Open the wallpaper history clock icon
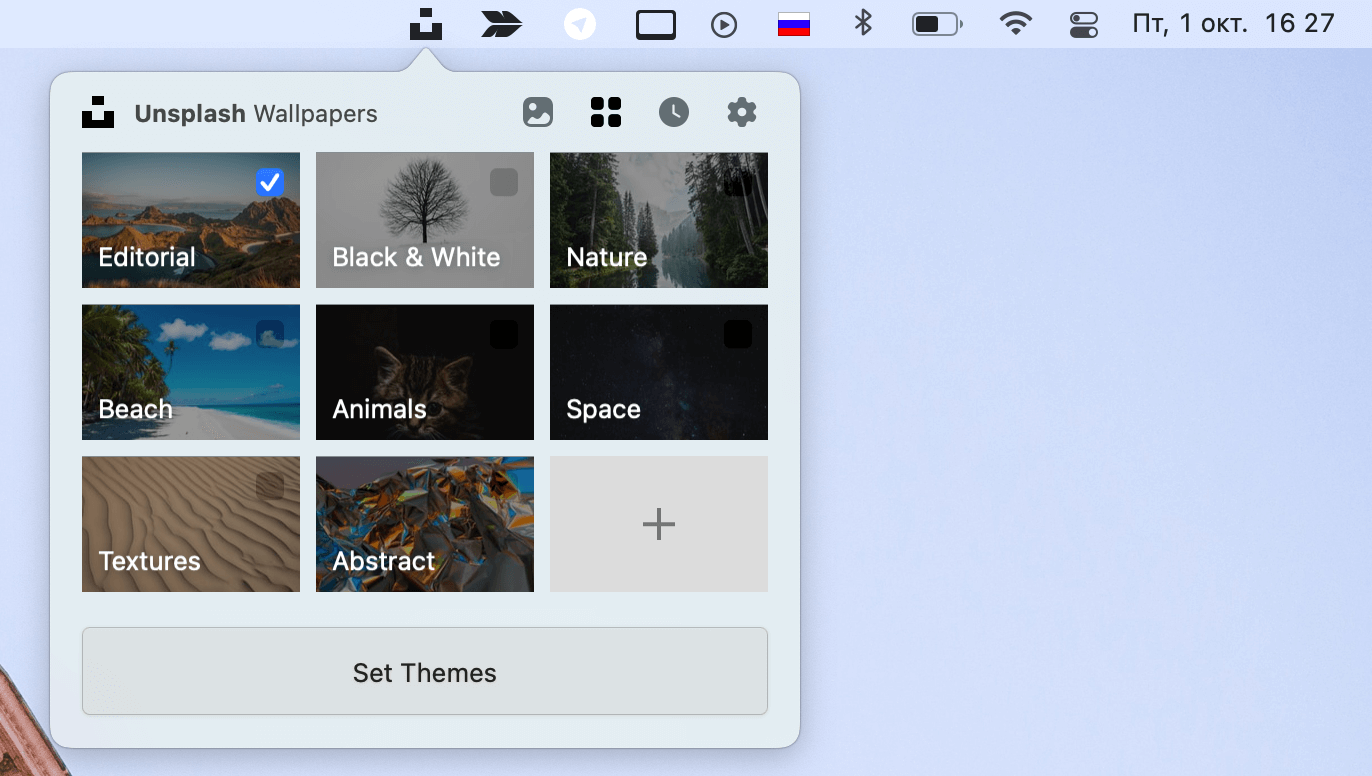The width and height of the screenshot is (1372, 776). 674,112
